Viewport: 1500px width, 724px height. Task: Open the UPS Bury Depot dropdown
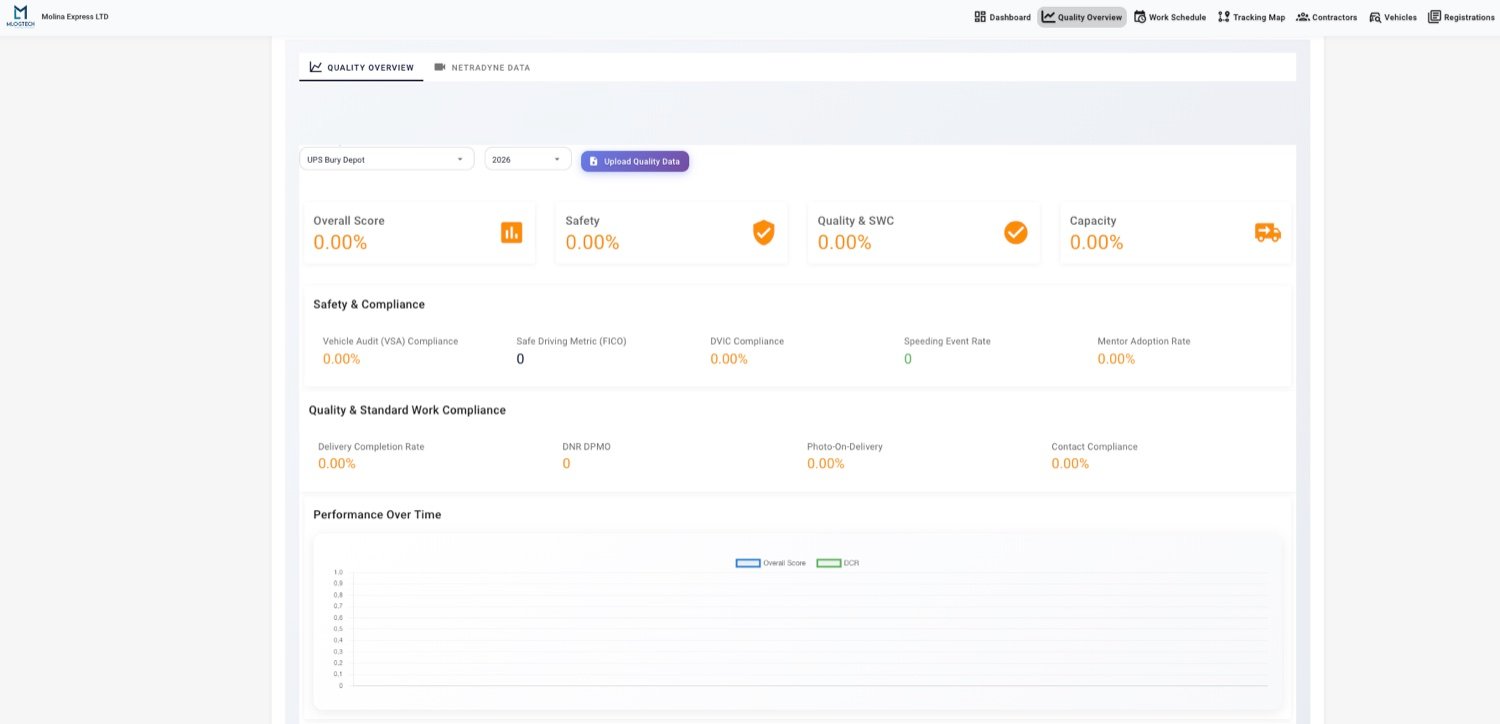[386, 159]
